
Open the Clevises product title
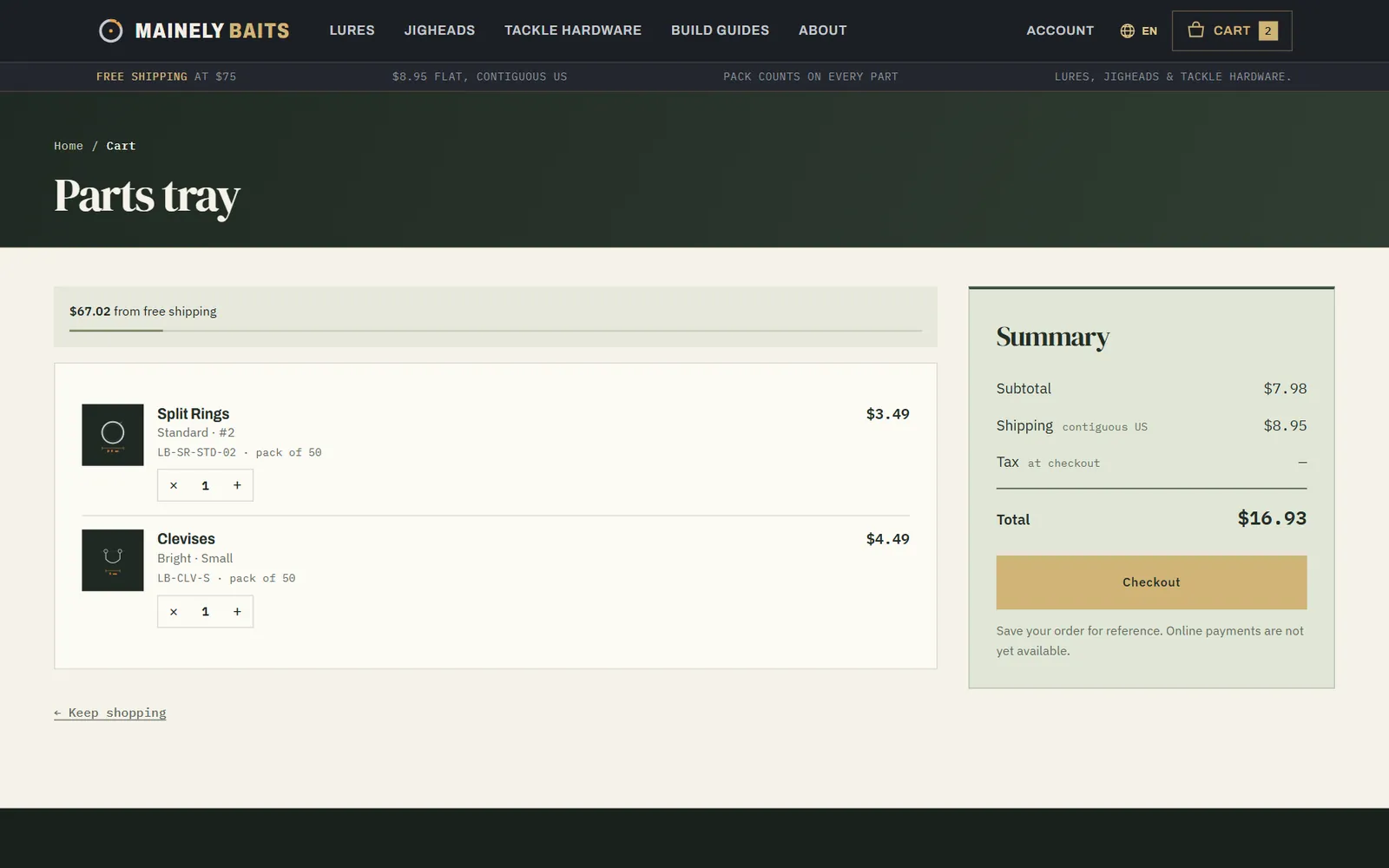[186, 539]
